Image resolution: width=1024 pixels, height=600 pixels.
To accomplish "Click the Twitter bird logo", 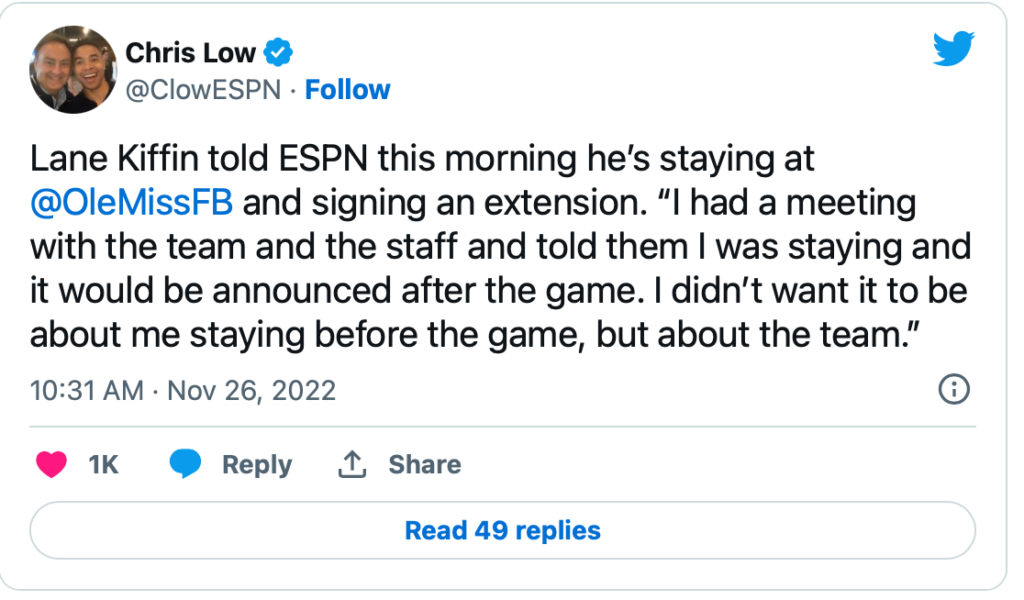I will click(x=953, y=49).
